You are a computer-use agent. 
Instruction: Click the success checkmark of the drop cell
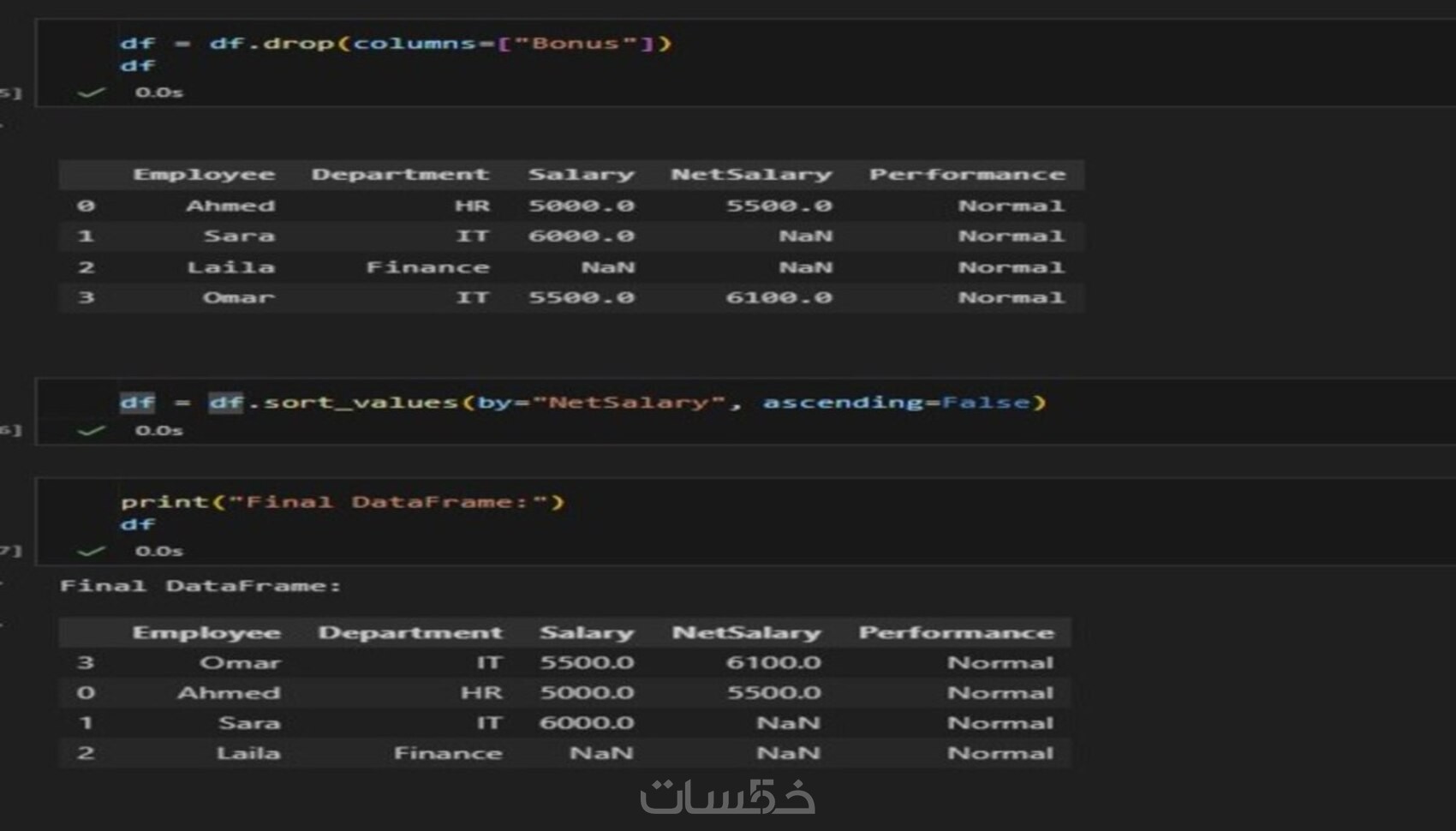point(91,92)
